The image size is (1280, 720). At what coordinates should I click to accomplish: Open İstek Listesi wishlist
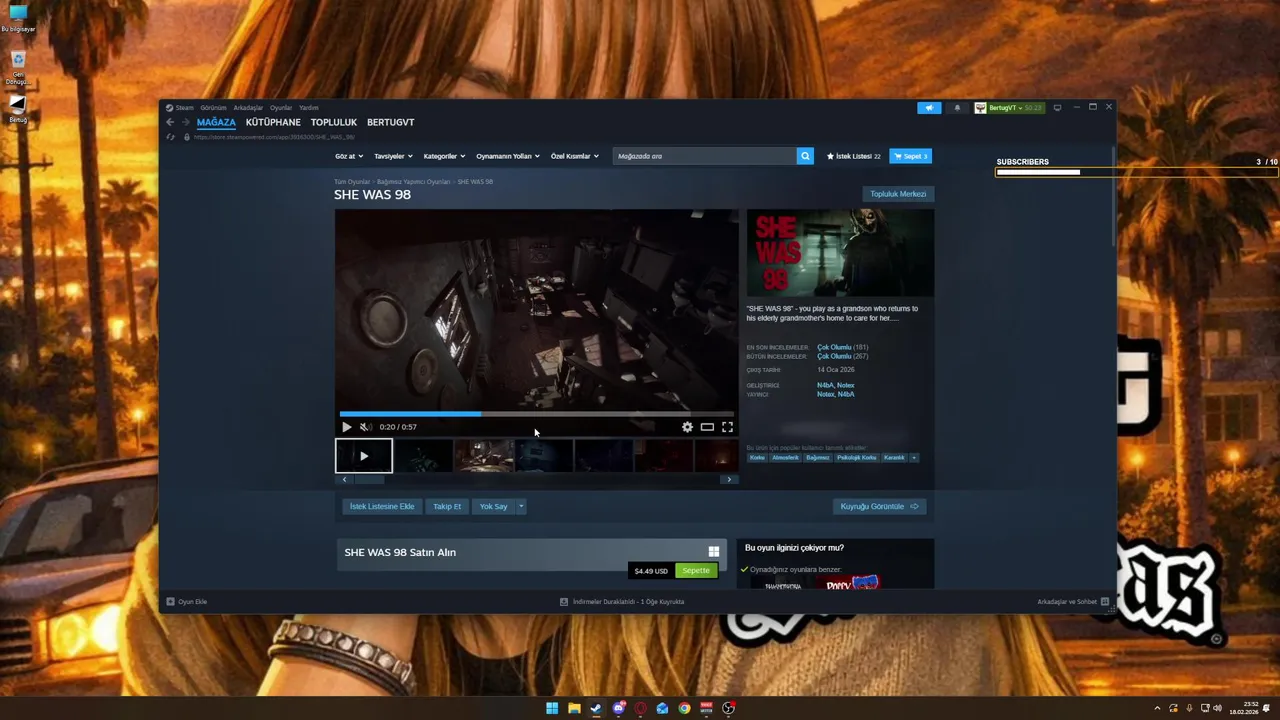click(854, 156)
